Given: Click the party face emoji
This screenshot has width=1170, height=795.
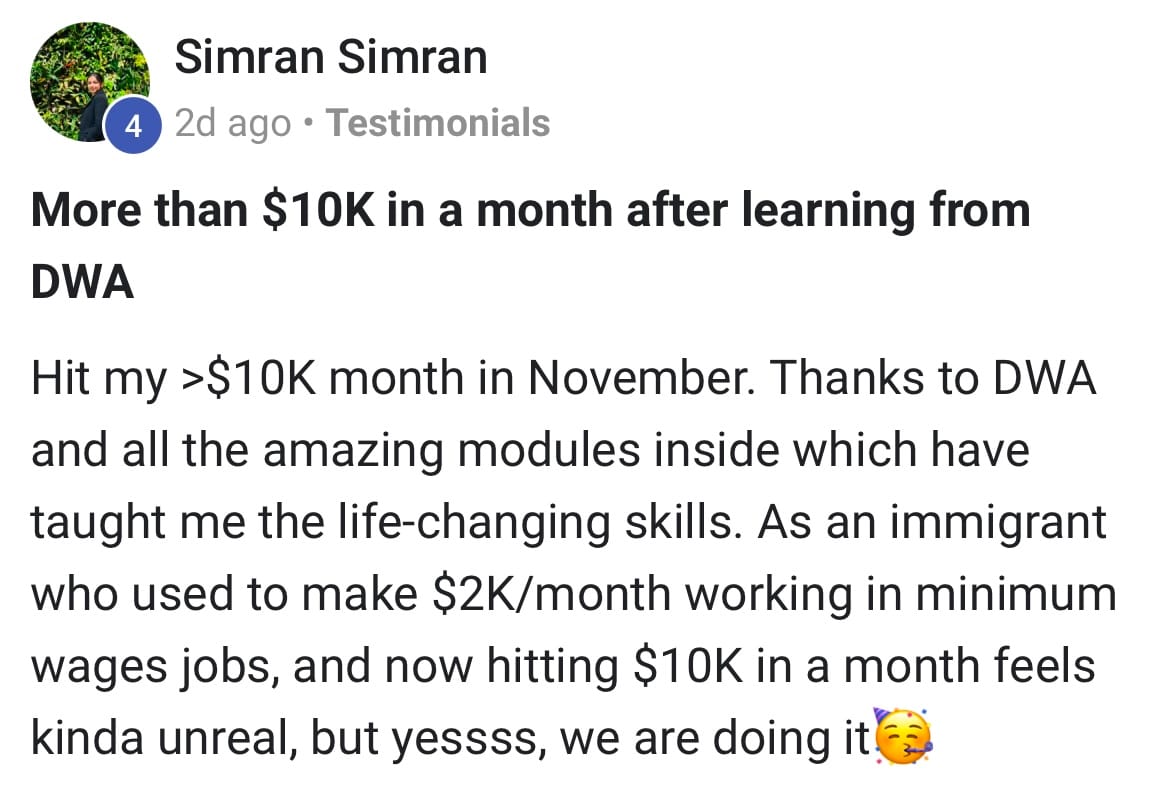Looking at the screenshot, I should point(903,738).
